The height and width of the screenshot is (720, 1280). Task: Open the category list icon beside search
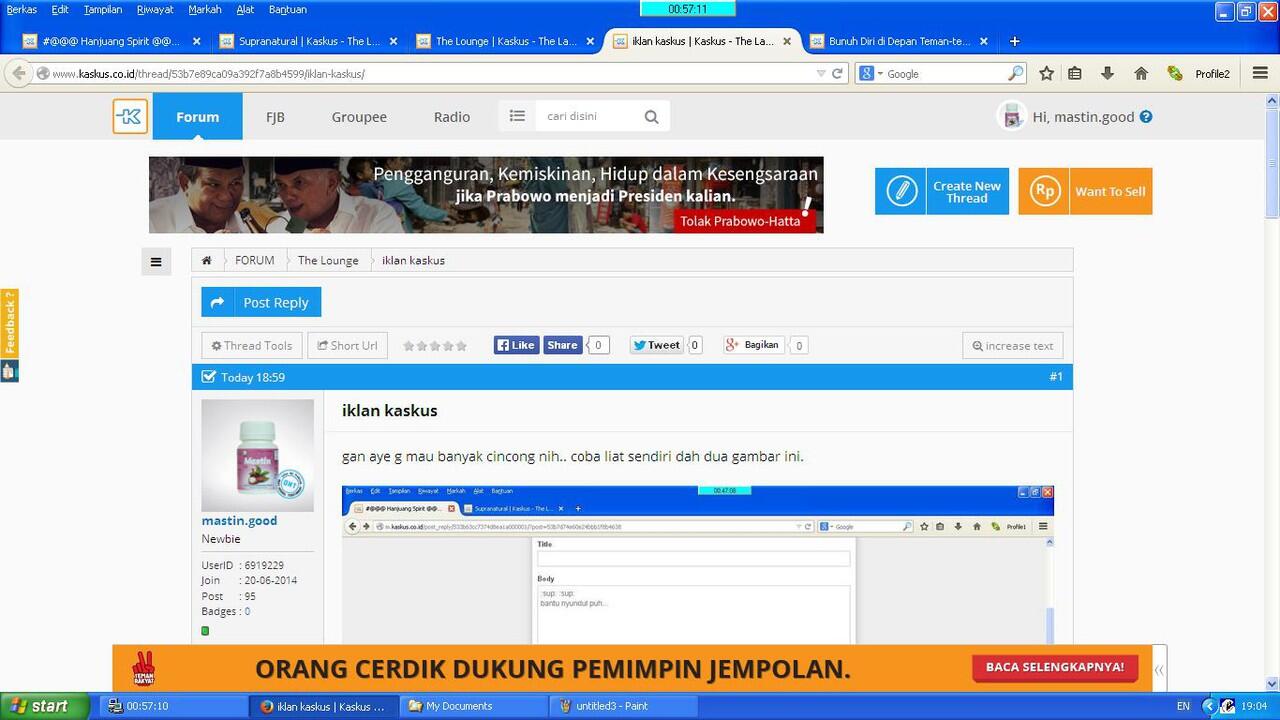(x=517, y=116)
